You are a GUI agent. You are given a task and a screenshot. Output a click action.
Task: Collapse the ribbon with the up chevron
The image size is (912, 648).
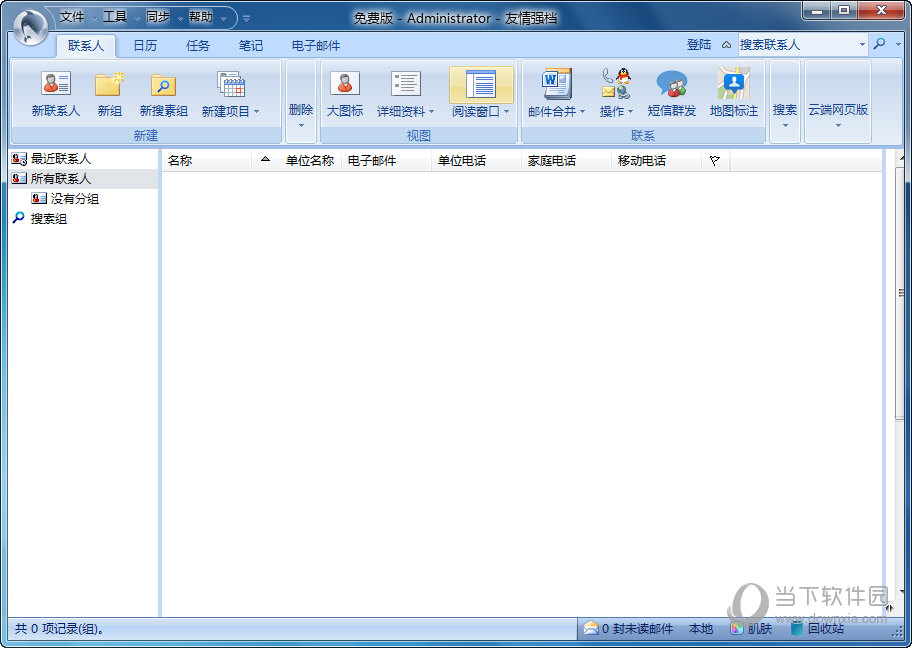tap(726, 45)
